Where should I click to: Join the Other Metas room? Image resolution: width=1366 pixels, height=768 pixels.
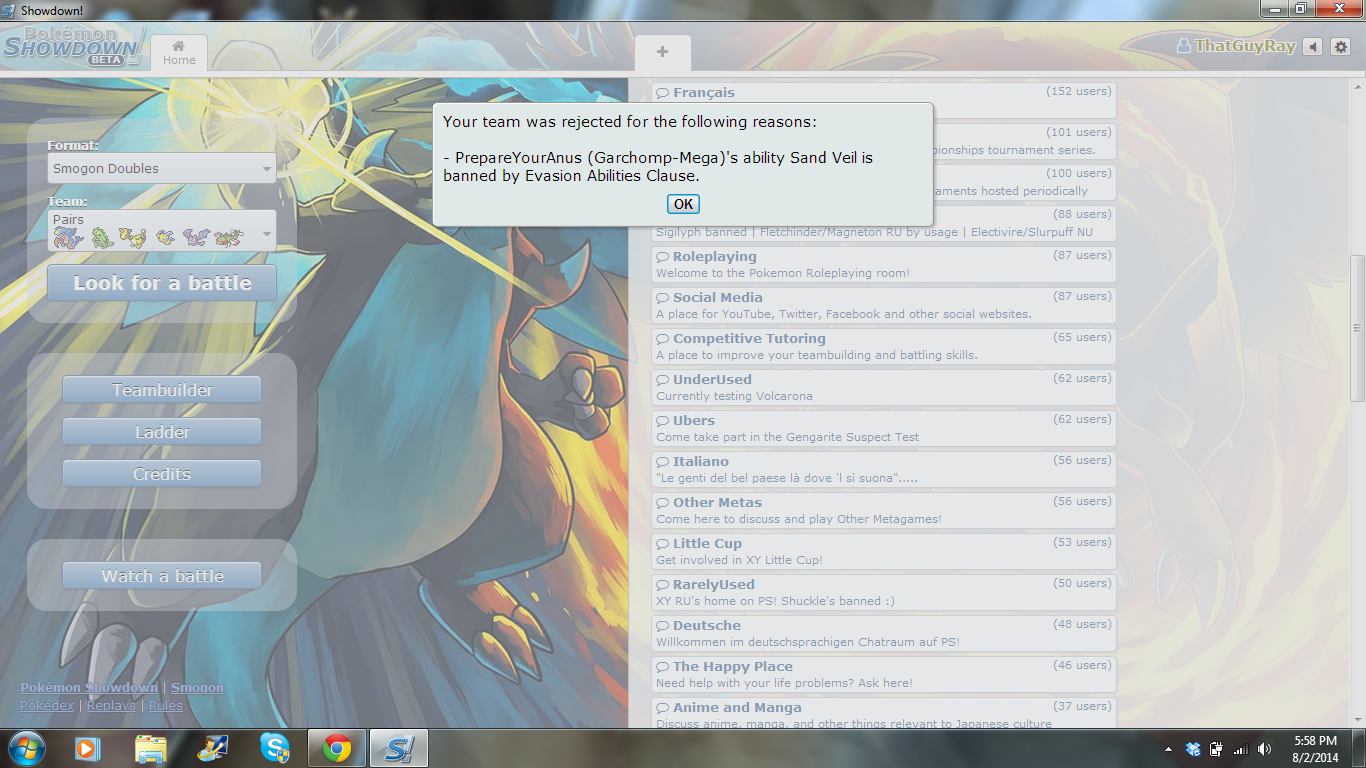click(883, 510)
